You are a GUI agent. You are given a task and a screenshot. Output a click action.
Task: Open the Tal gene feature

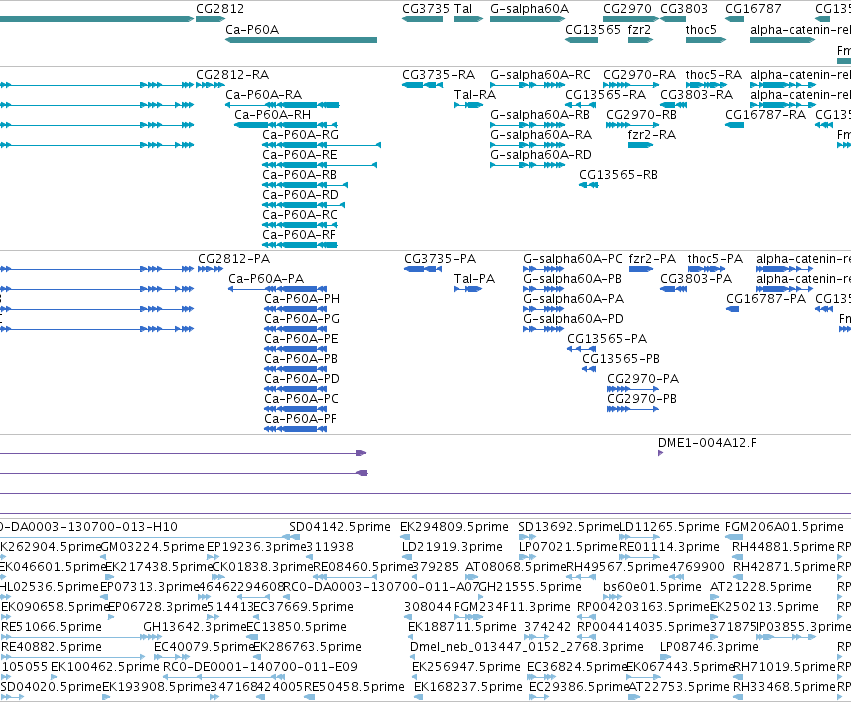468,19
